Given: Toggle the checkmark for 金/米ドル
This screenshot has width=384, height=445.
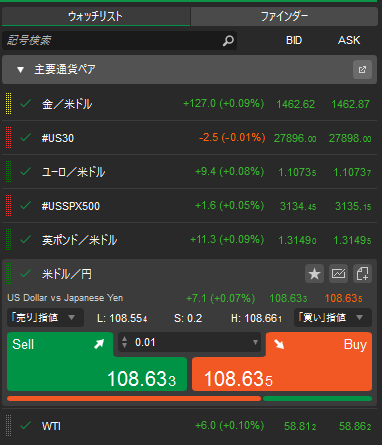Looking at the screenshot, I should (x=26, y=104).
